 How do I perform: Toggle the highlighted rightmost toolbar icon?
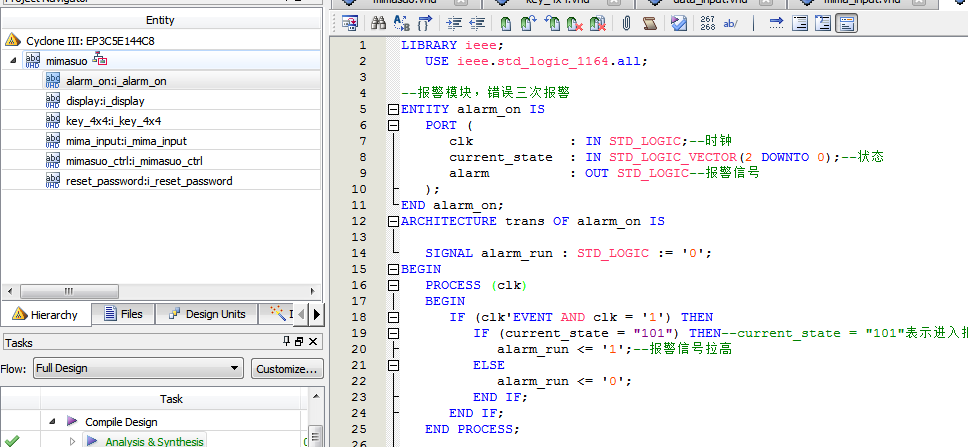point(846,23)
